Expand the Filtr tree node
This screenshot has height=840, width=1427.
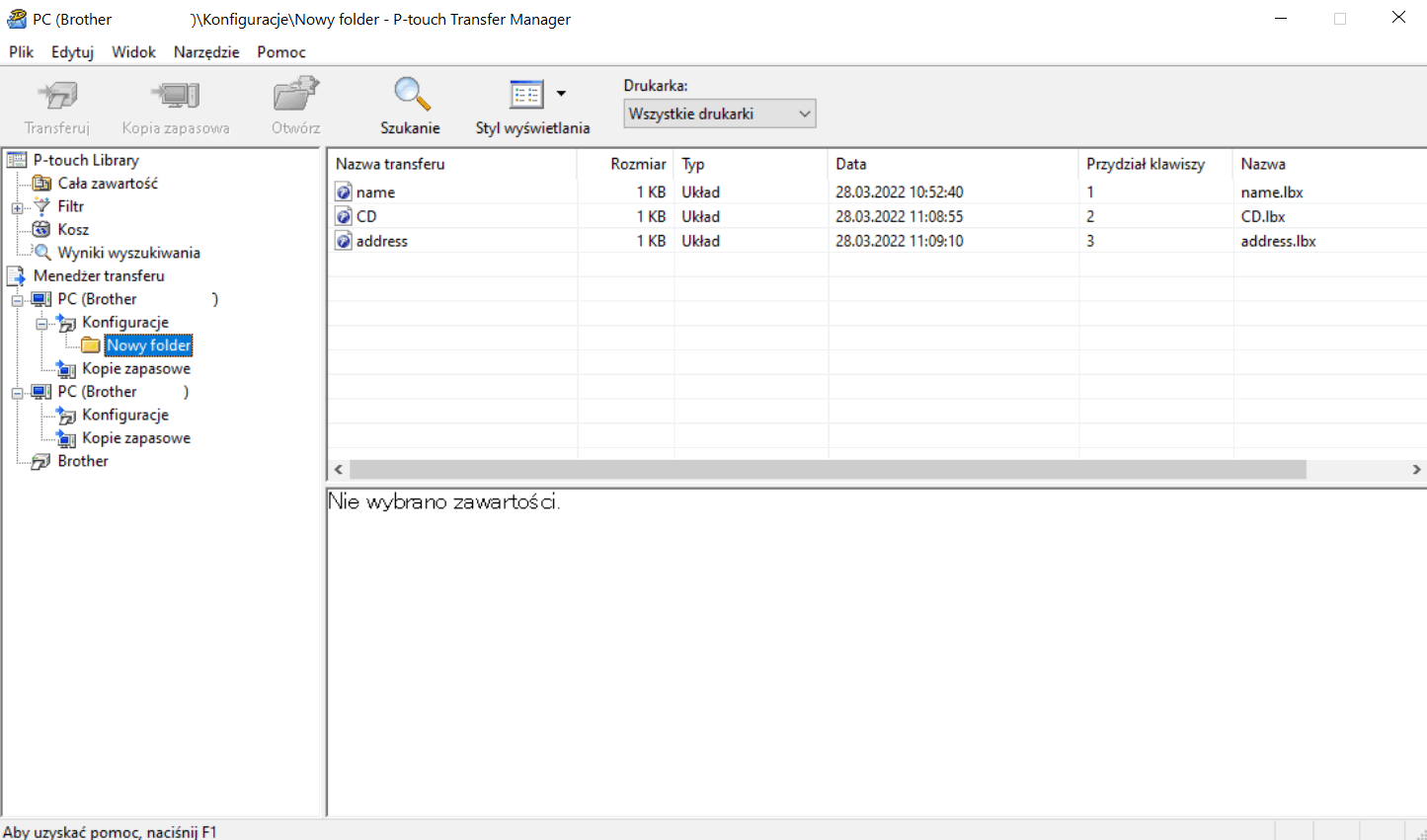(x=17, y=207)
